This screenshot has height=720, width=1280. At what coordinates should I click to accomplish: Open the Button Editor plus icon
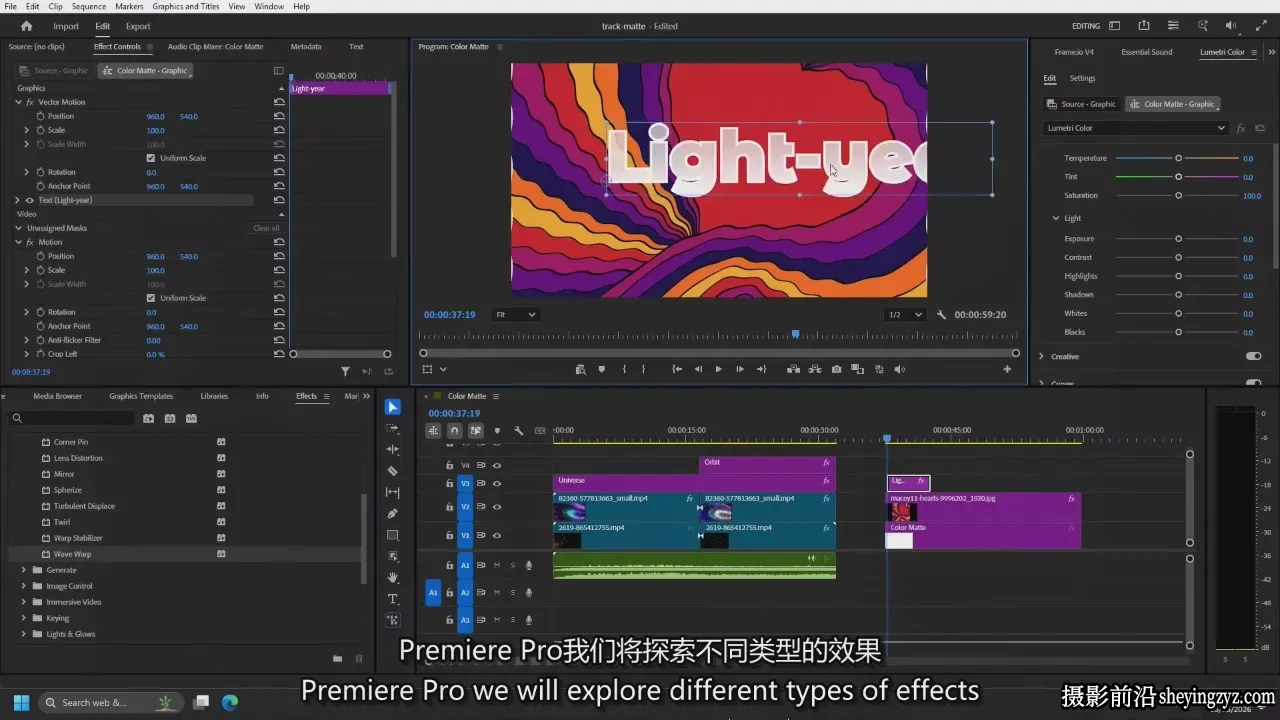(x=1007, y=369)
